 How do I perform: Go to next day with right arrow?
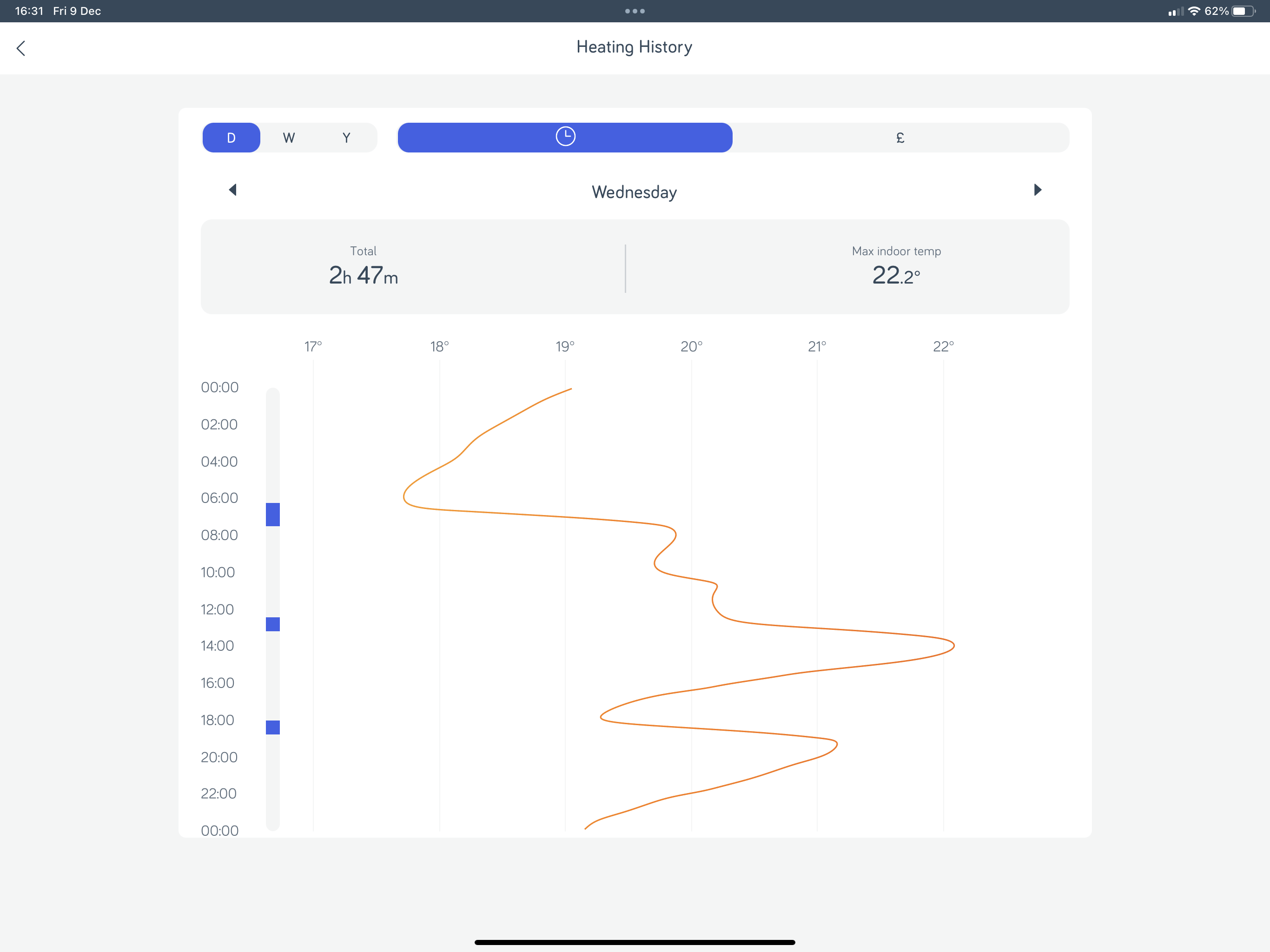click(x=1038, y=190)
